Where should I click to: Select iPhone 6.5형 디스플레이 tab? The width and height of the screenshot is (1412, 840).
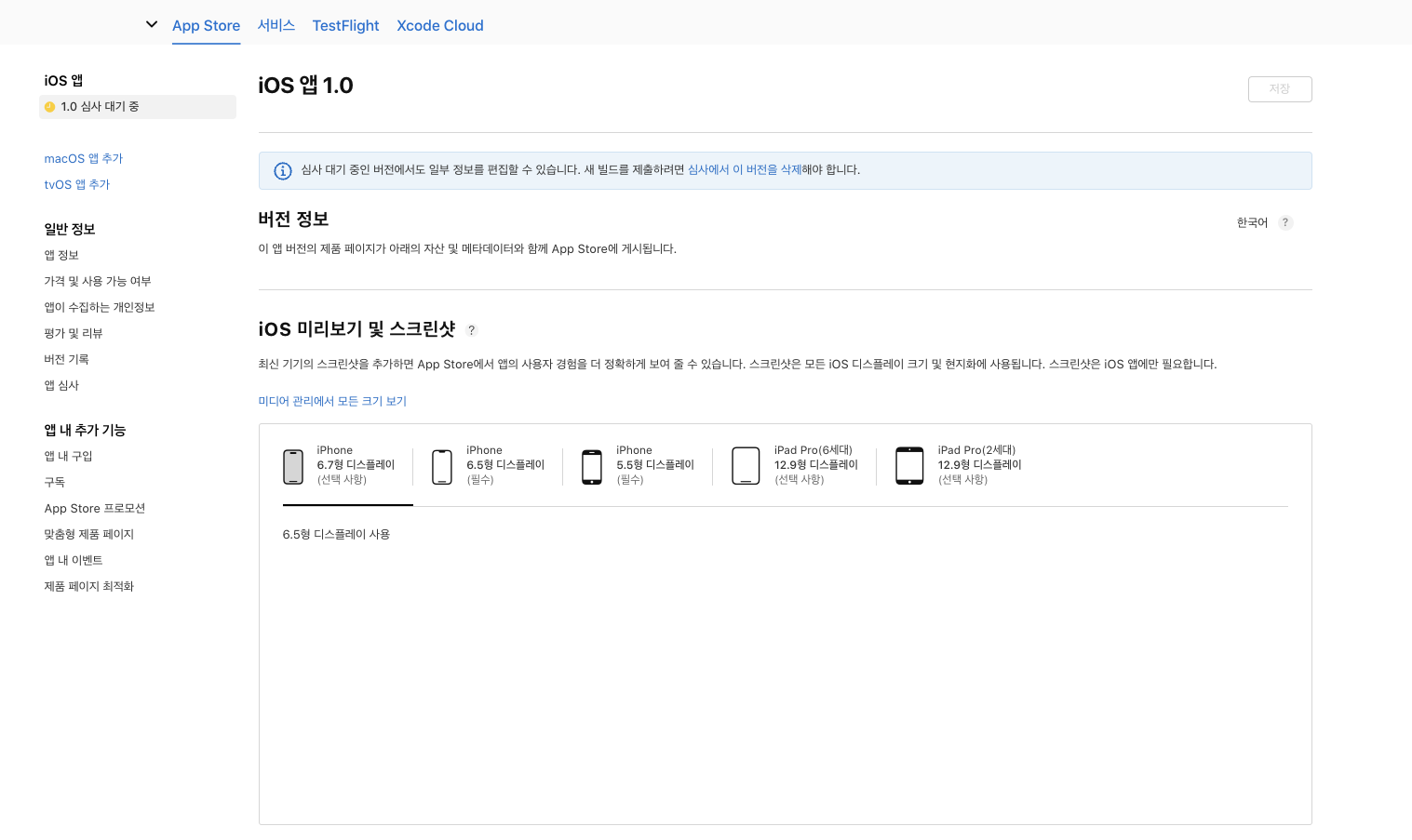click(489, 465)
